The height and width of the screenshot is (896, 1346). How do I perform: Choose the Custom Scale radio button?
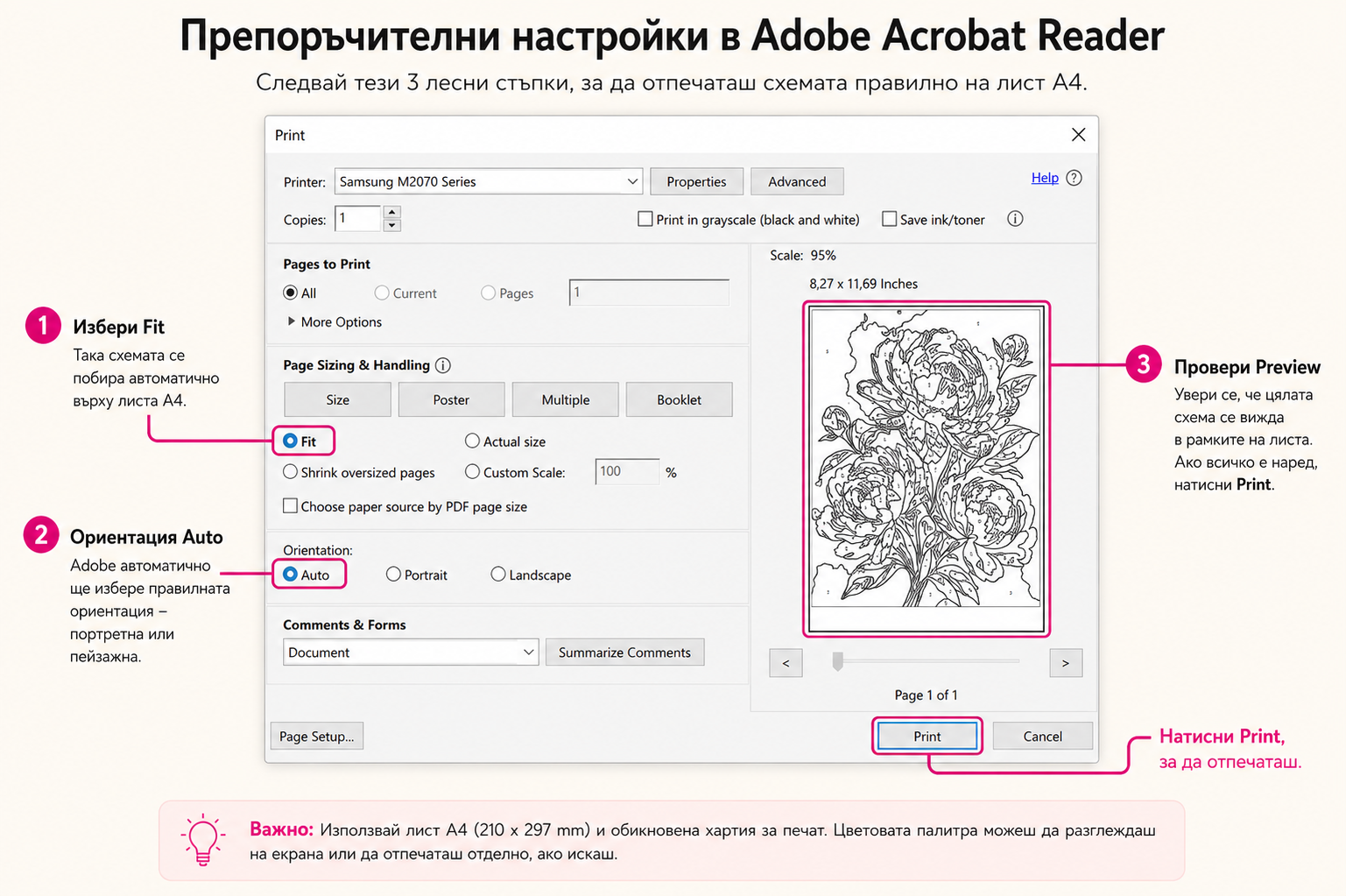[472, 471]
